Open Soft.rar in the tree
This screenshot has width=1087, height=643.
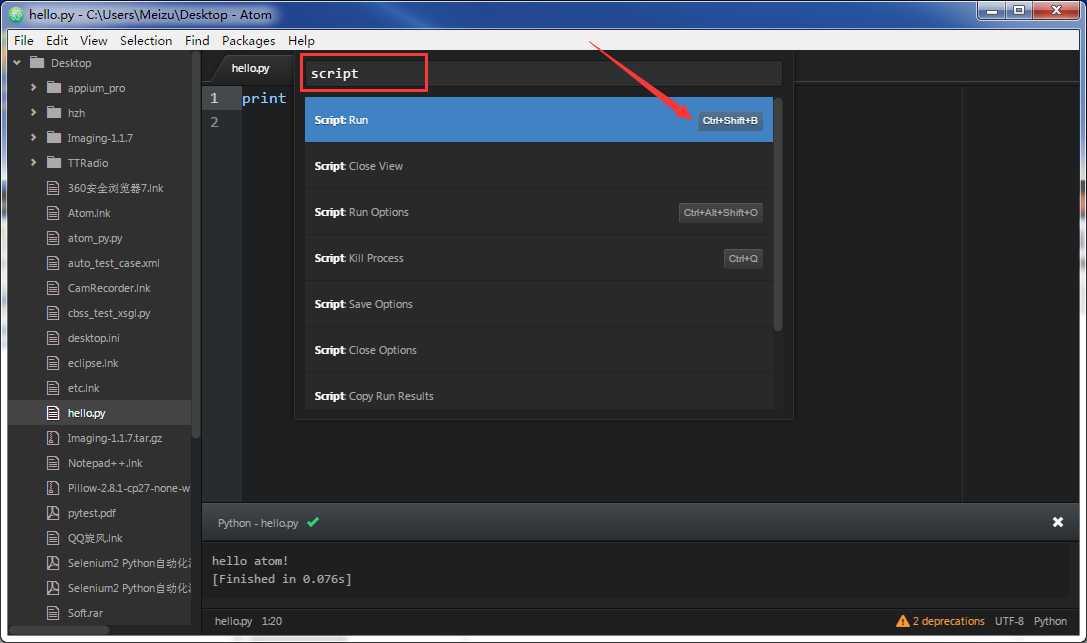[85, 613]
